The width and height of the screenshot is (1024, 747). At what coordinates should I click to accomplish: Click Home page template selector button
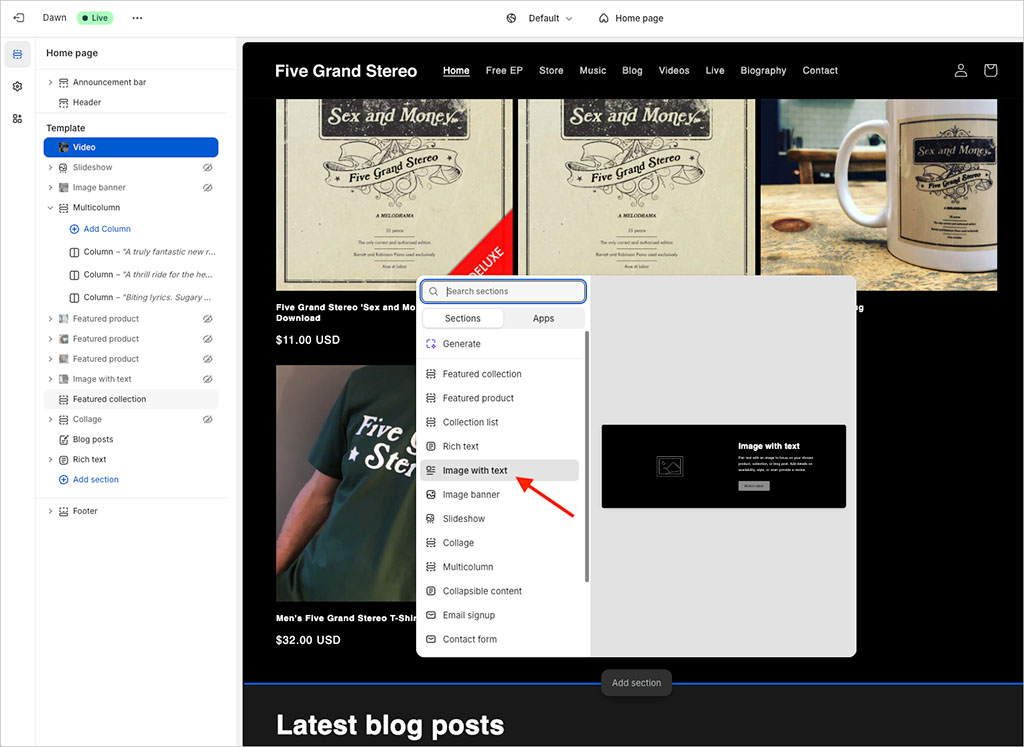[631, 18]
